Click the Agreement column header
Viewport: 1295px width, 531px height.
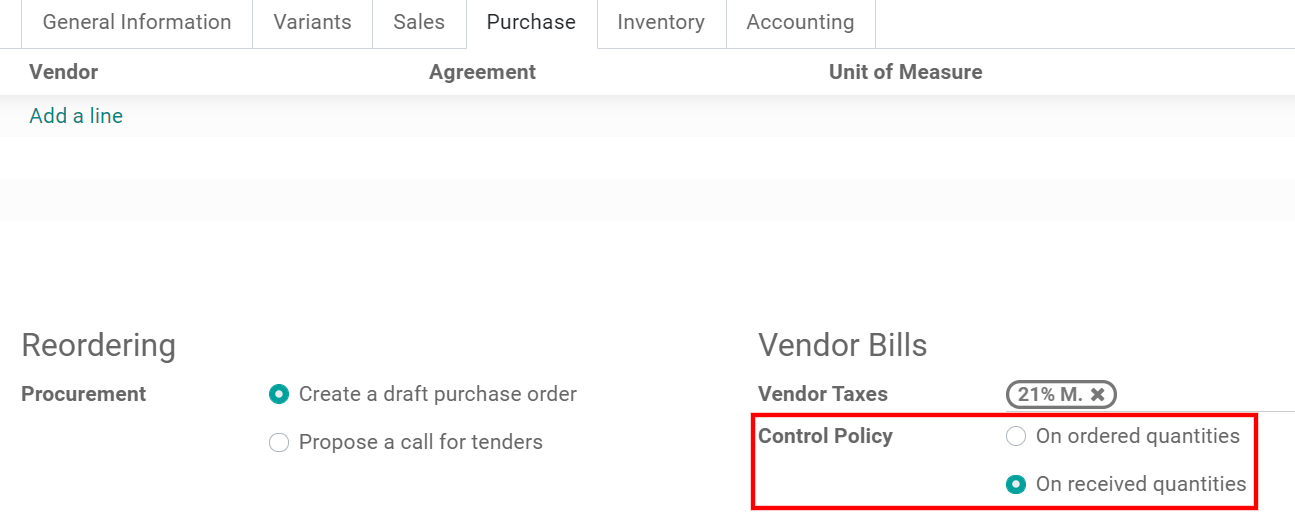tap(482, 72)
